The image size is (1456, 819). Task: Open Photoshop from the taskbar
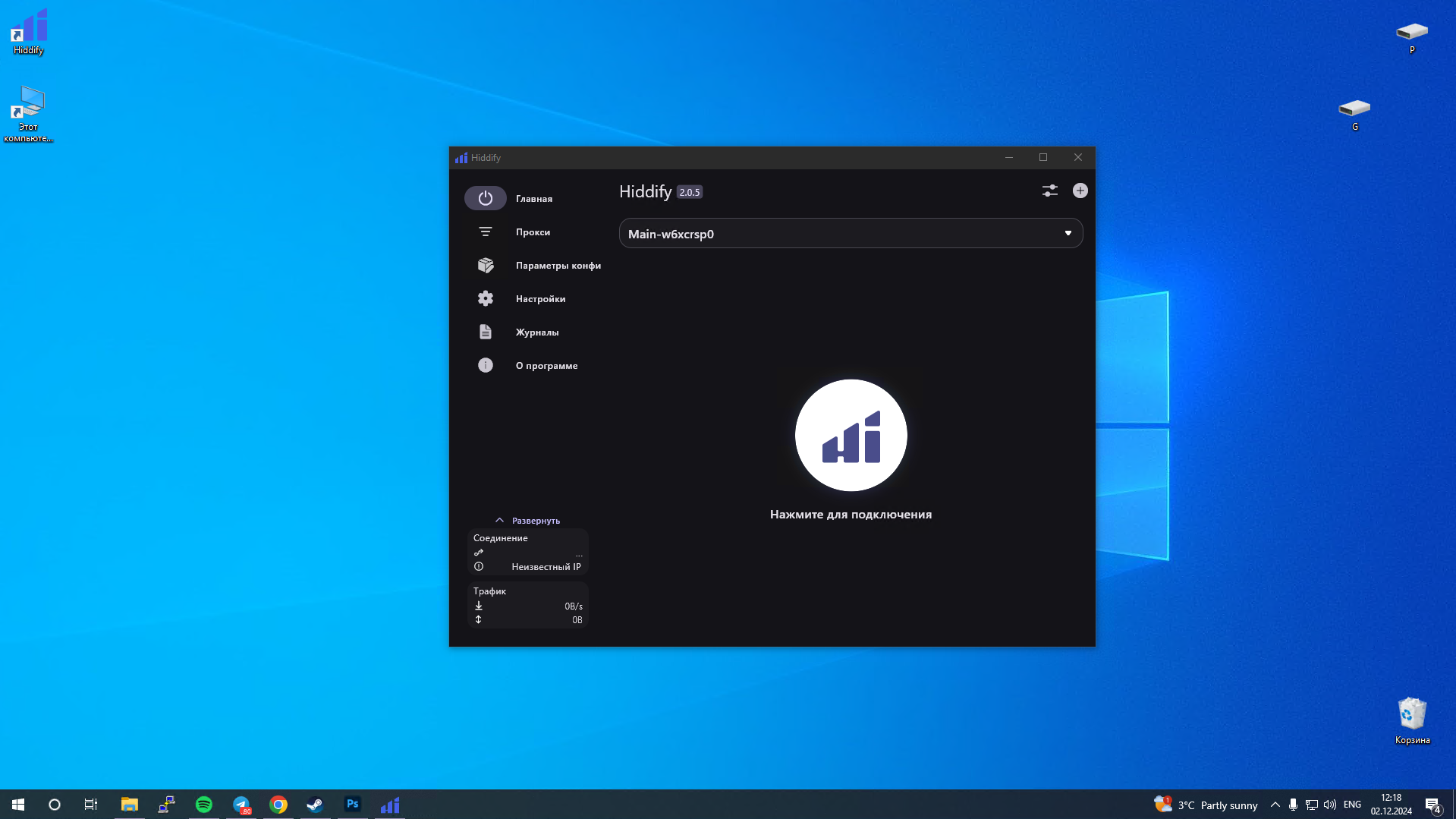[353, 805]
